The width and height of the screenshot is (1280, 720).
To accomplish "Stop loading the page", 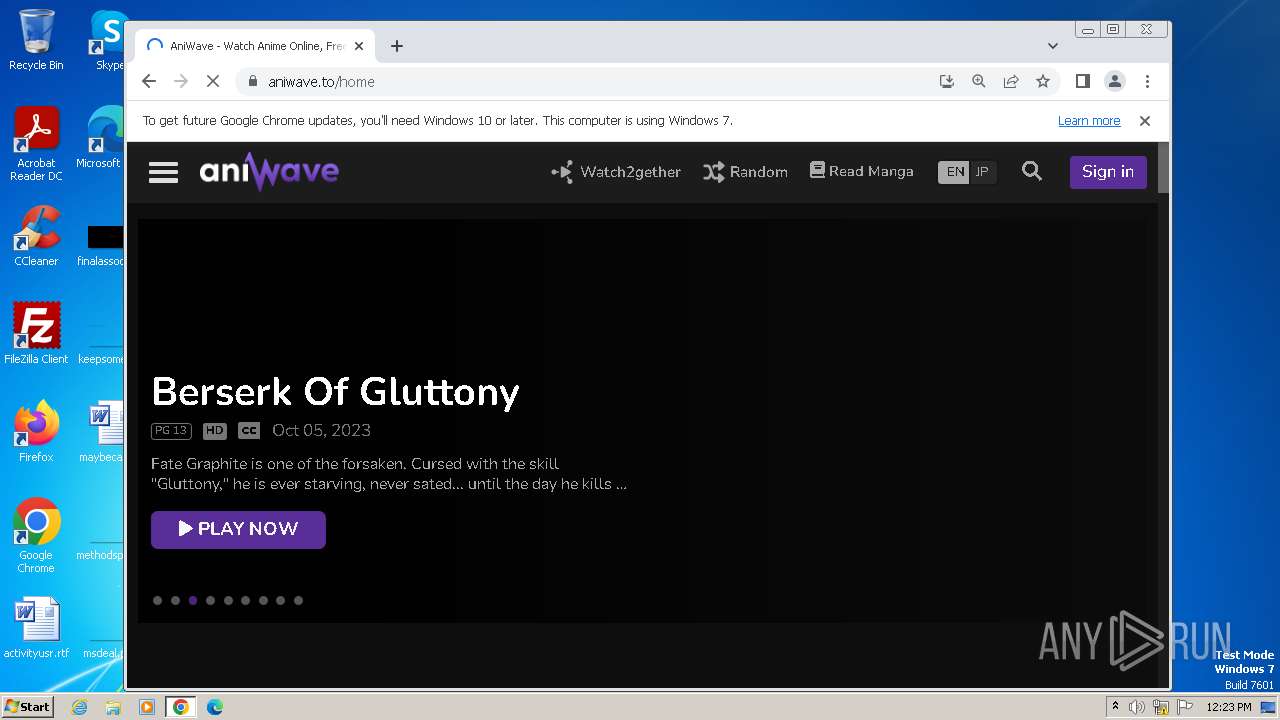I will (212, 82).
